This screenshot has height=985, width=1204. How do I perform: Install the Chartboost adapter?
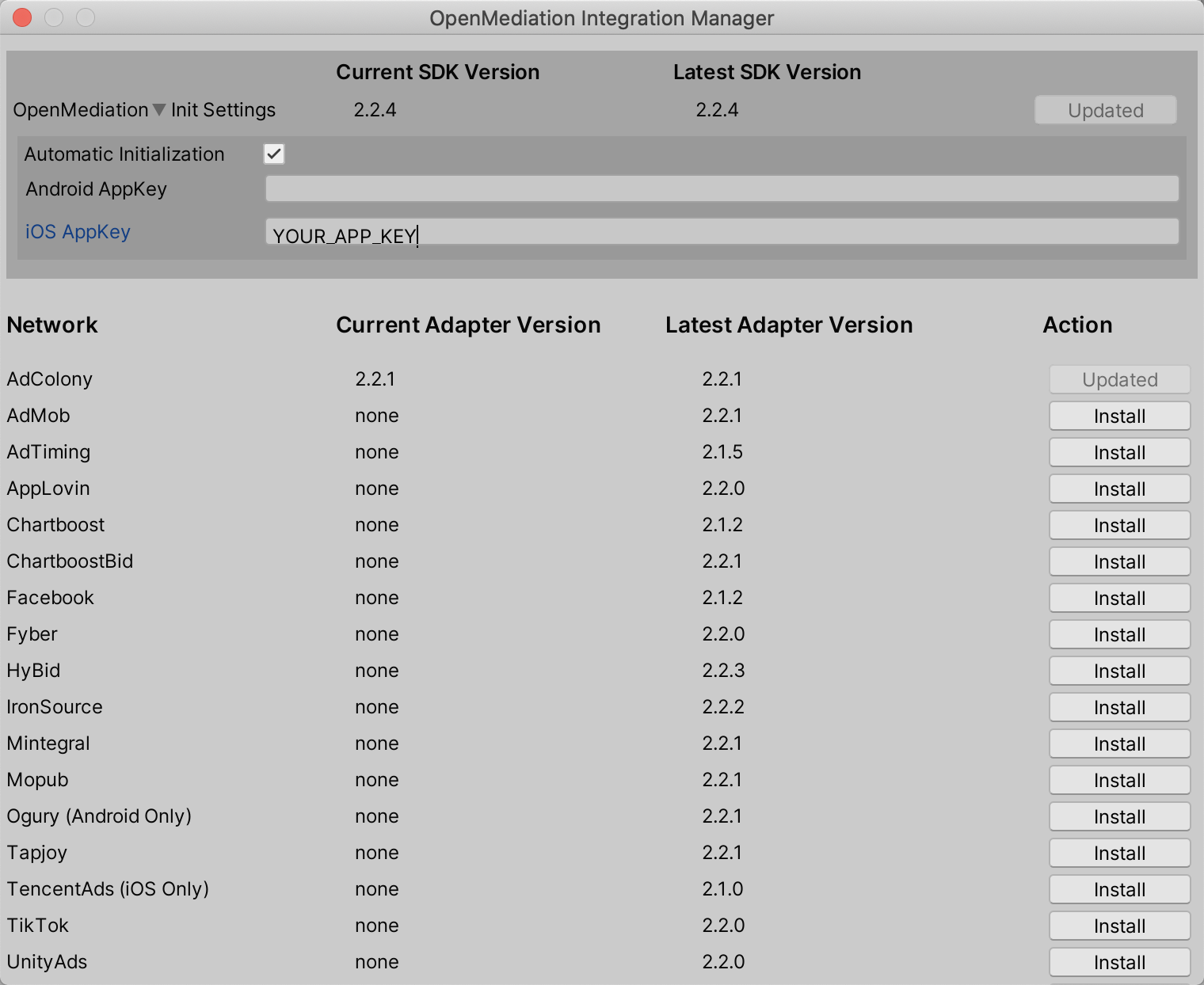[1119, 525]
